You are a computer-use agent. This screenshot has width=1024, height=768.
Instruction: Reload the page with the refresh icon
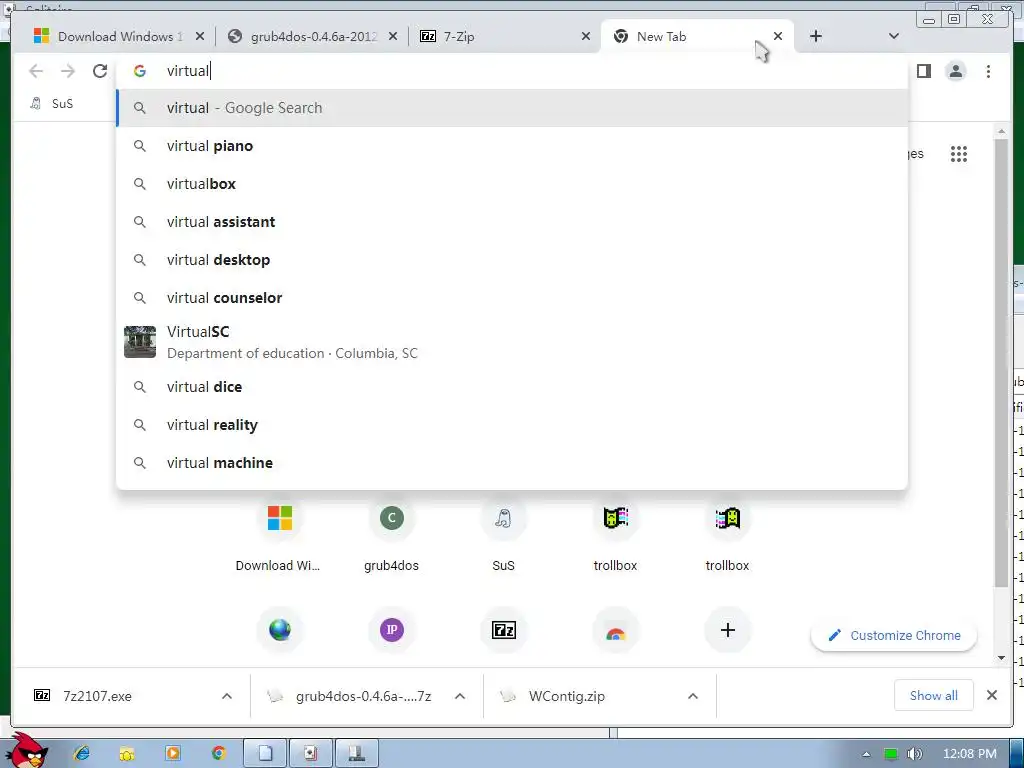(x=100, y=71)
